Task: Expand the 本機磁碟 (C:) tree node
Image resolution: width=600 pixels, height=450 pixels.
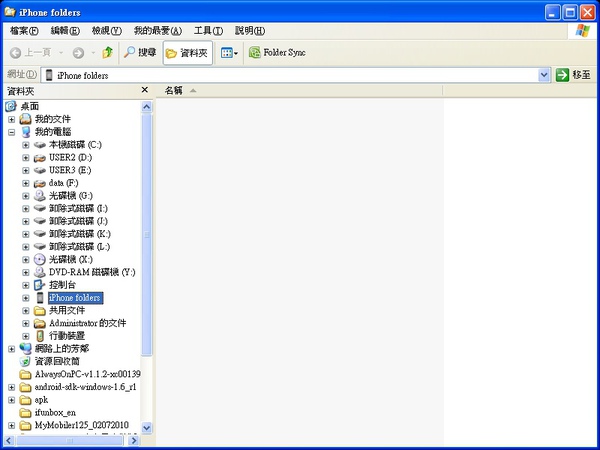Action: click(x=26, y=145)
